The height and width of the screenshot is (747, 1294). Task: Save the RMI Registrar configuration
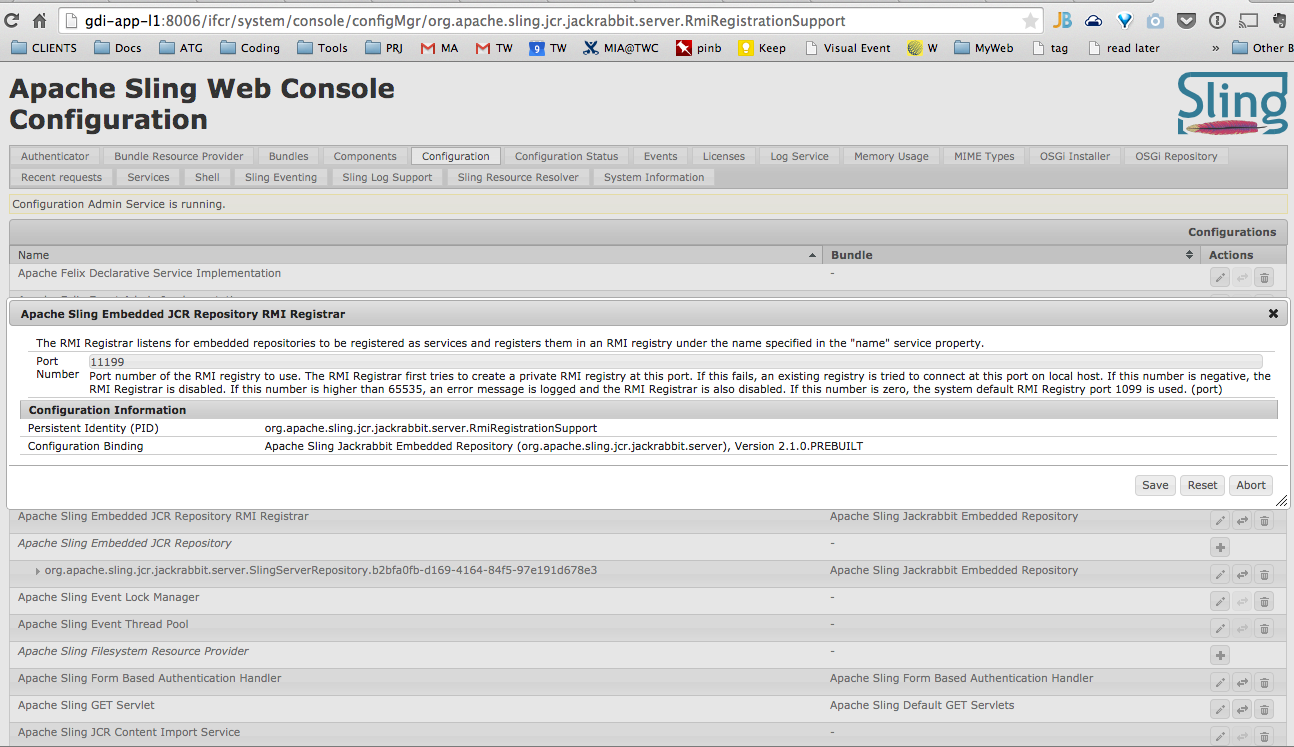tap(1155, 485)
